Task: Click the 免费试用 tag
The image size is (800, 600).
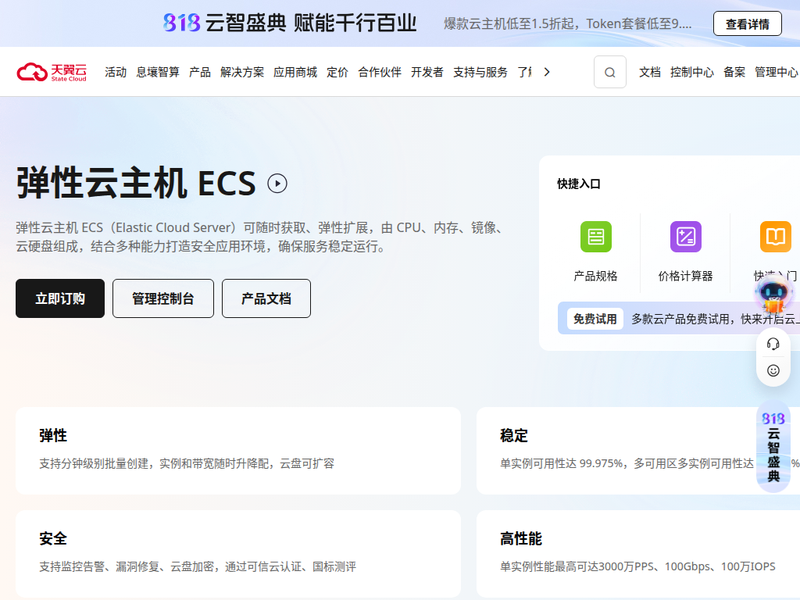Action: click(595, 319)
